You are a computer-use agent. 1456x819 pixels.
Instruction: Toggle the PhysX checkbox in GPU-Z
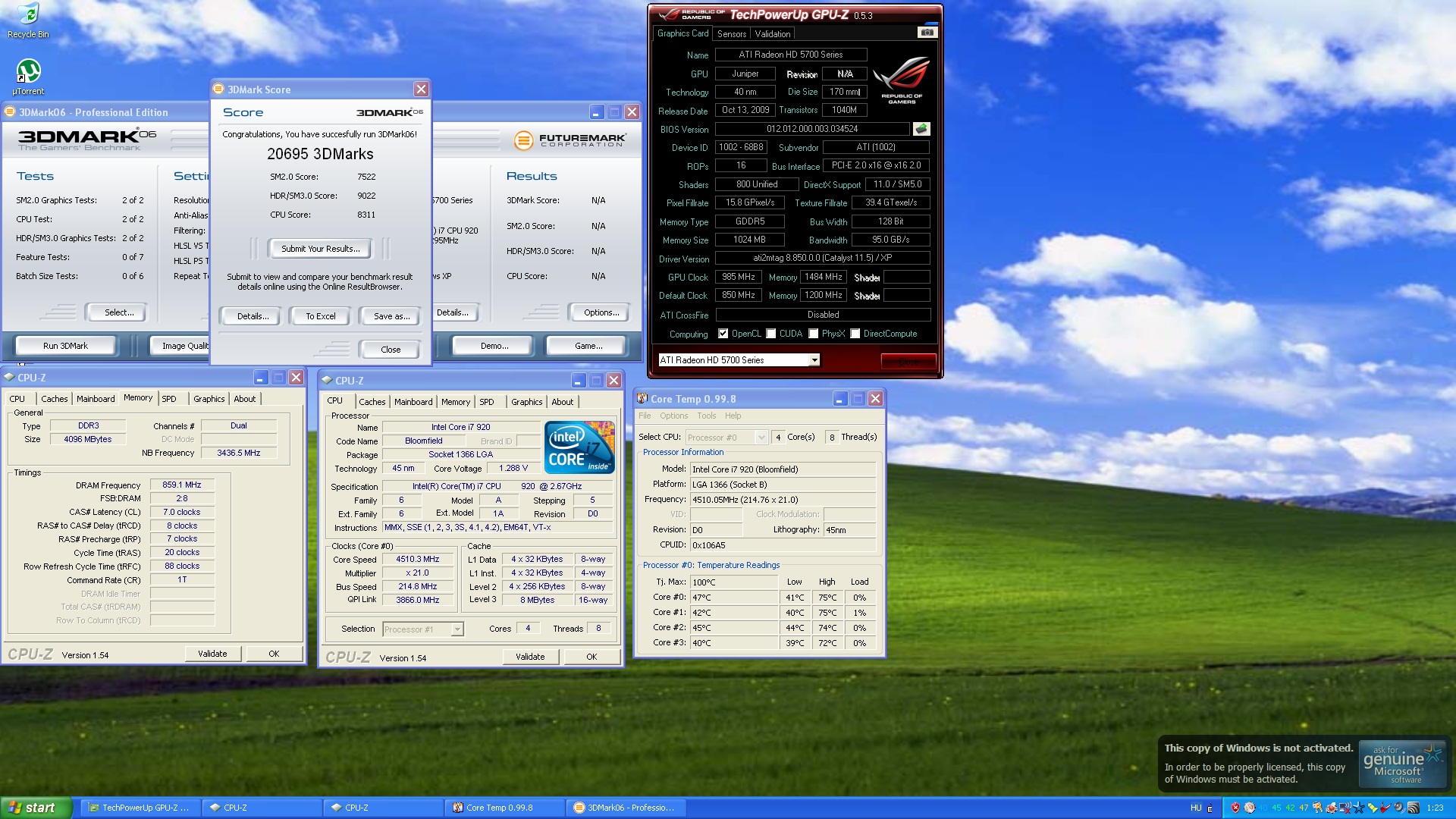tap(813, 334)
